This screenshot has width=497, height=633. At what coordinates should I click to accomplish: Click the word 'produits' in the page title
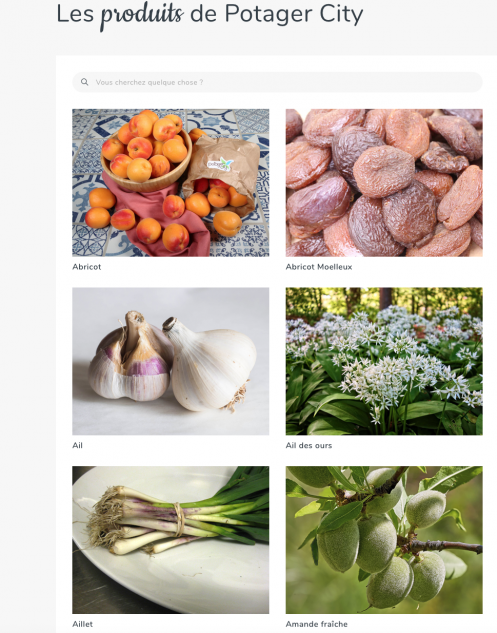142,15
